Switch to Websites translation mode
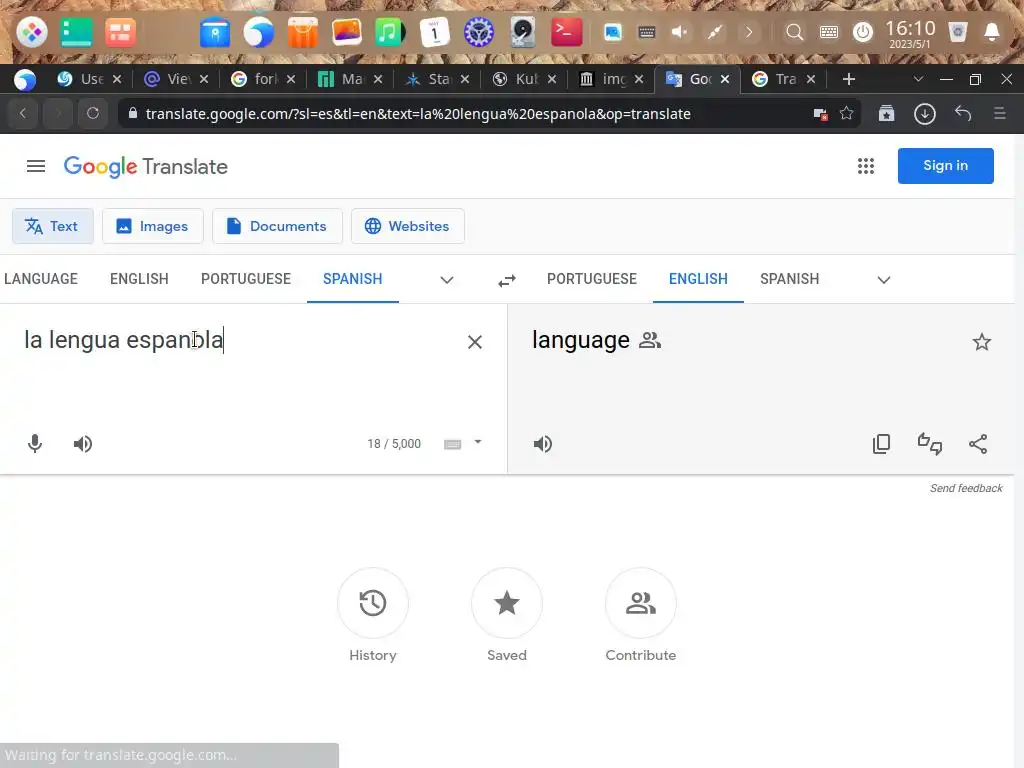 pos(408,226)
